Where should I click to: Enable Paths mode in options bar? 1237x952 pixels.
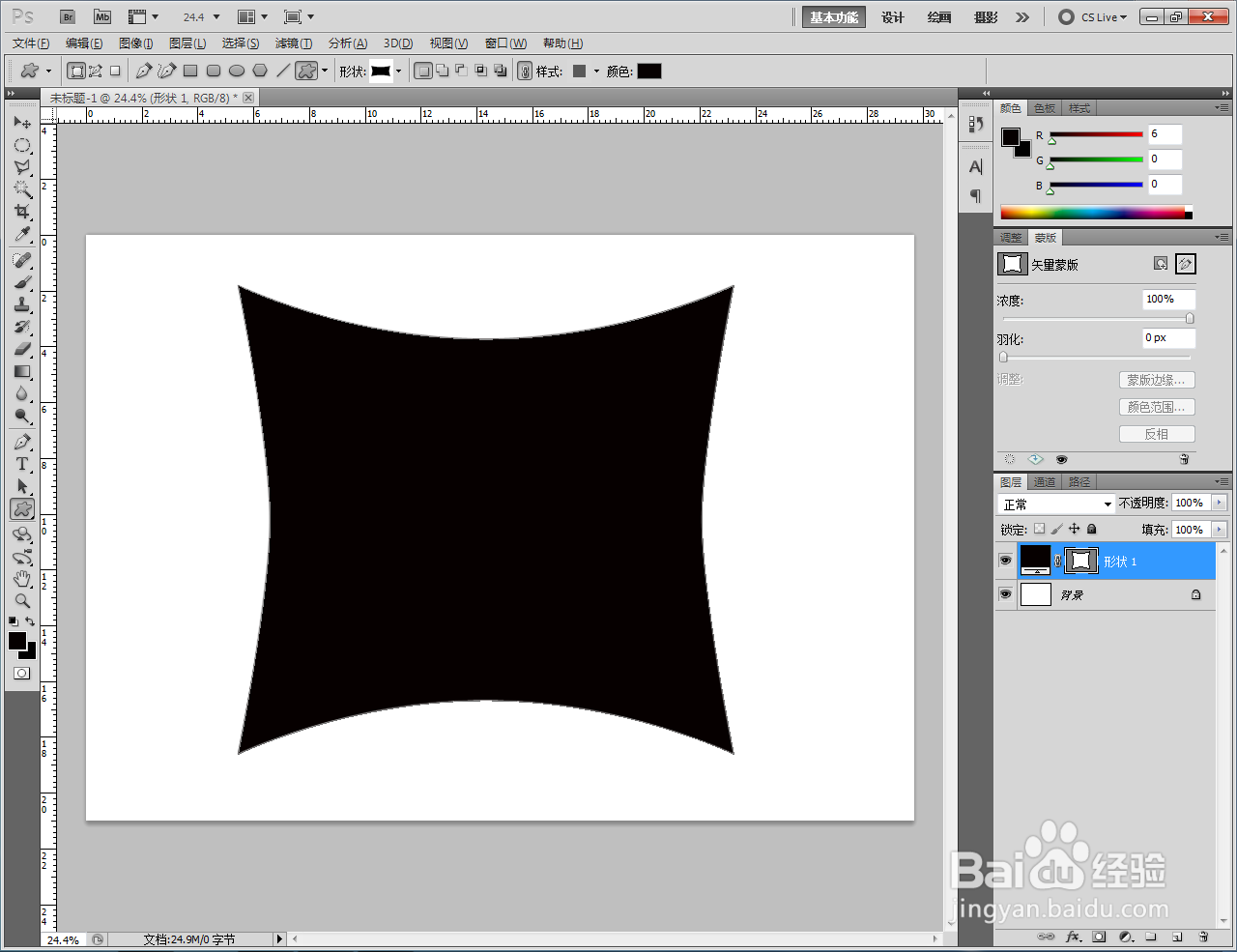click(x=96, y=71)
